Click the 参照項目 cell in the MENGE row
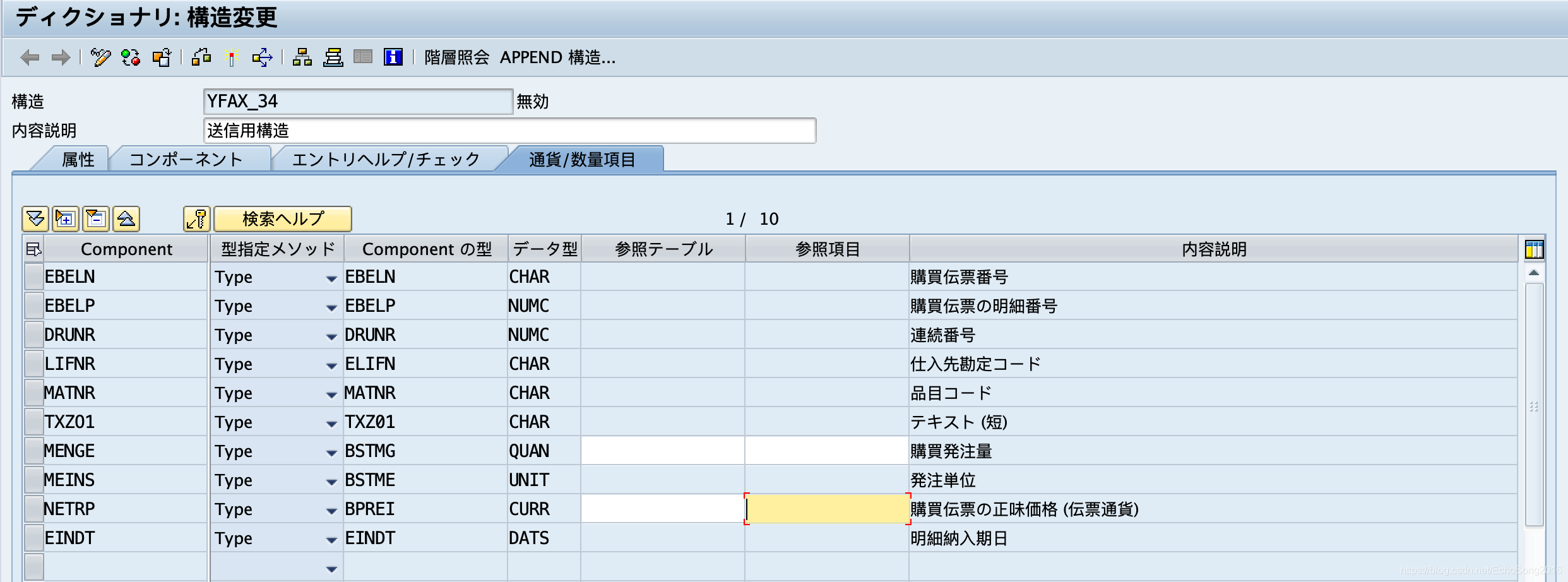Image resolution: width=1568 pixels, height=582 pixels. pos(827,451)
